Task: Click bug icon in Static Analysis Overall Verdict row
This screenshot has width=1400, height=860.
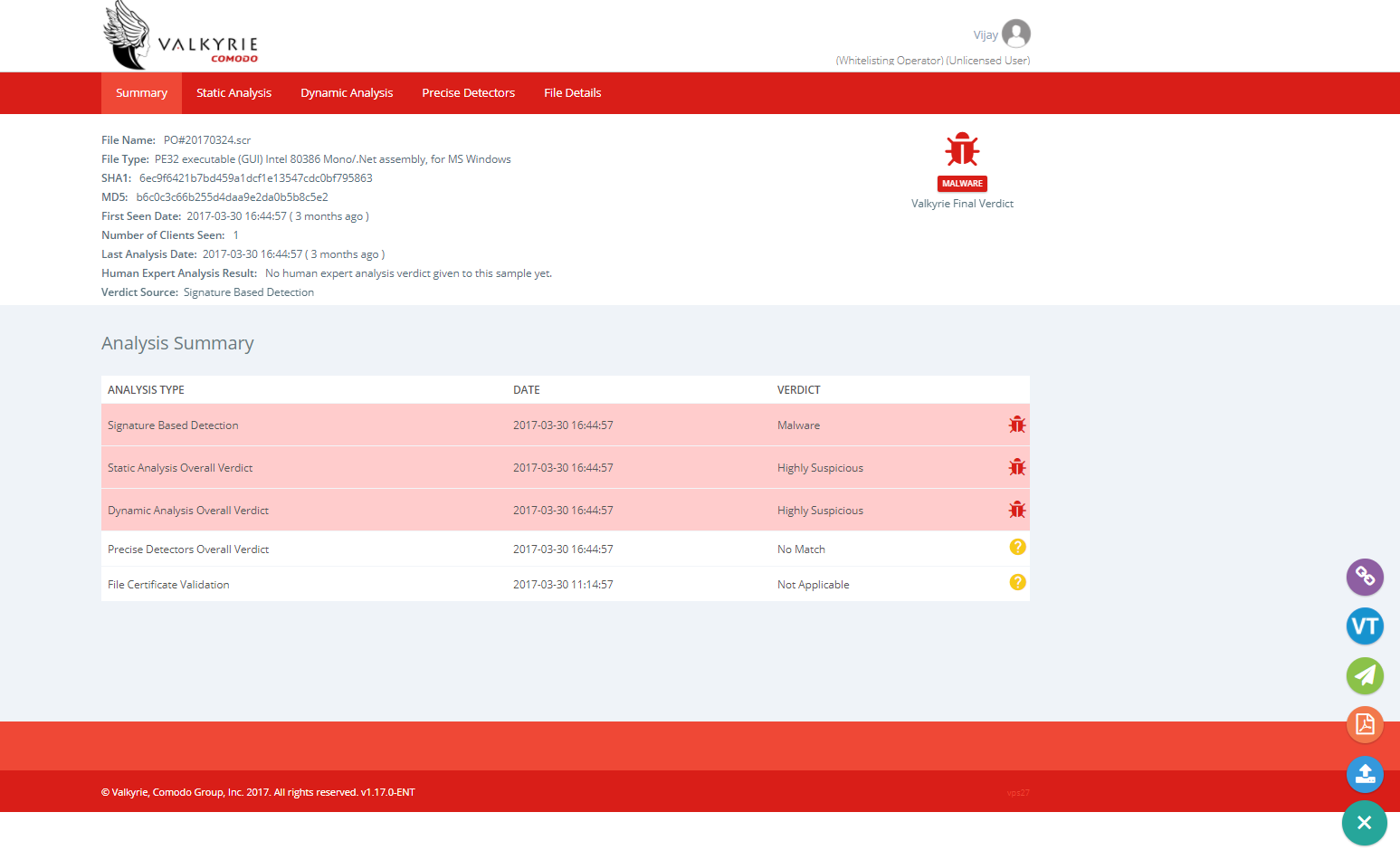Action: 1017,467
